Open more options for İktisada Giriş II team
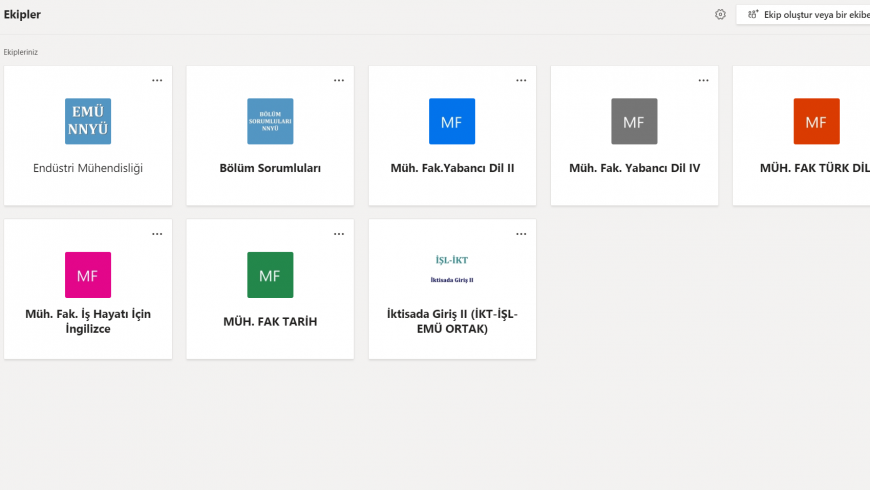 (x=521, y=234)
